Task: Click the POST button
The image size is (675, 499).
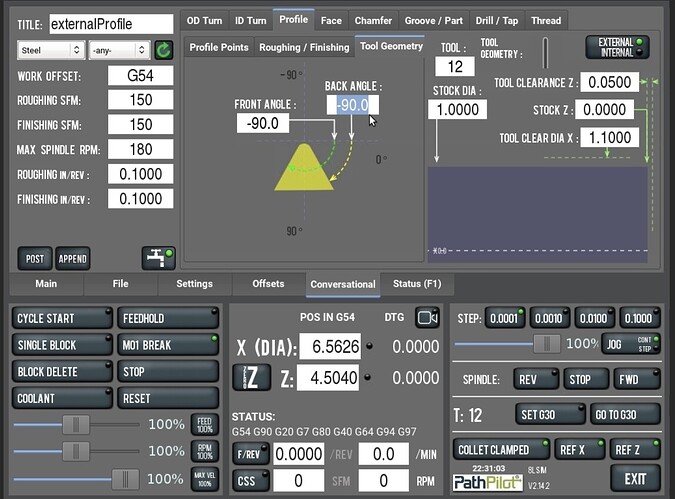Action: (x=35, y=259)
